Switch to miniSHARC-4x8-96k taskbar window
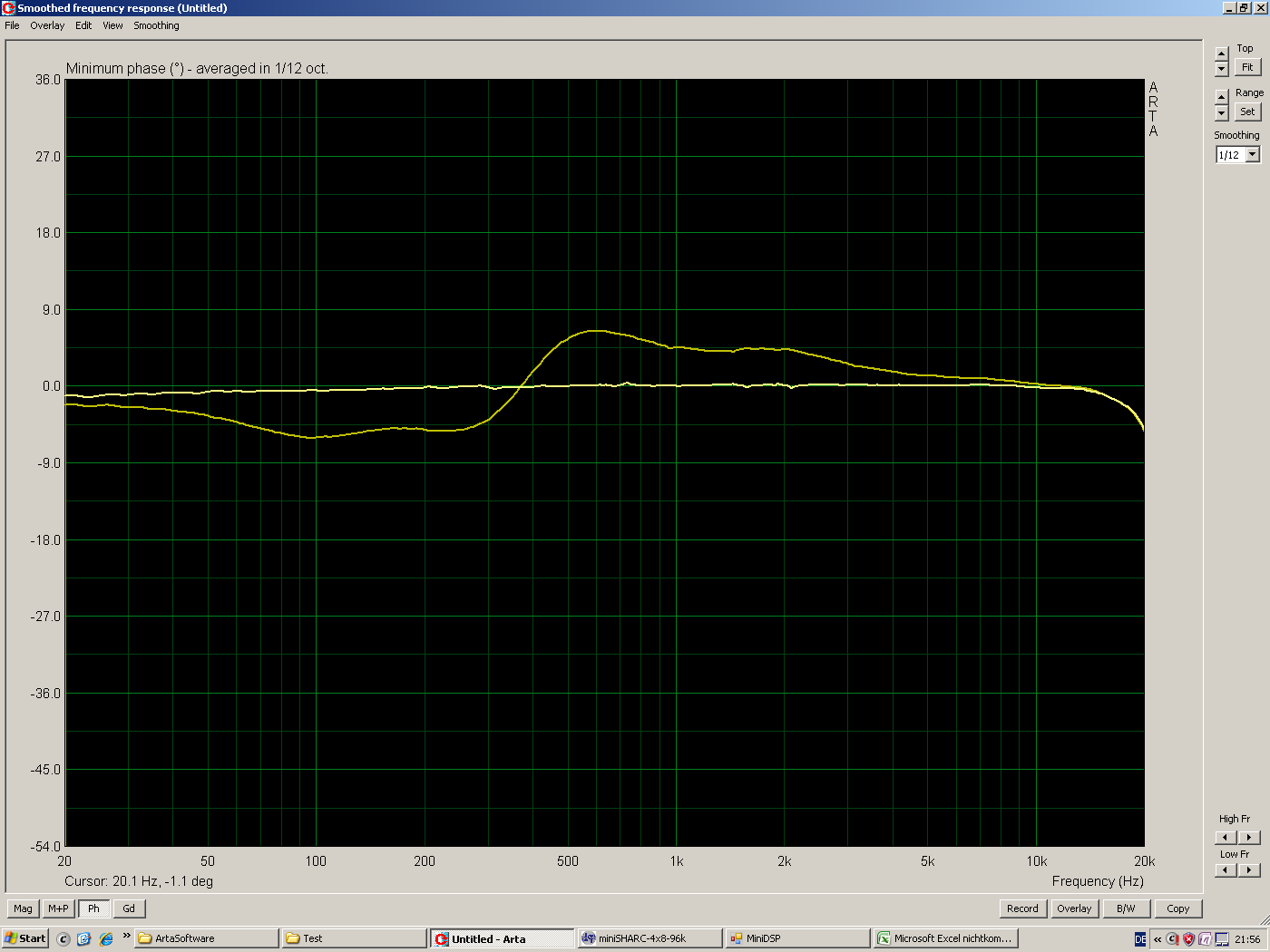The image size is (1270, 952). 650,938
